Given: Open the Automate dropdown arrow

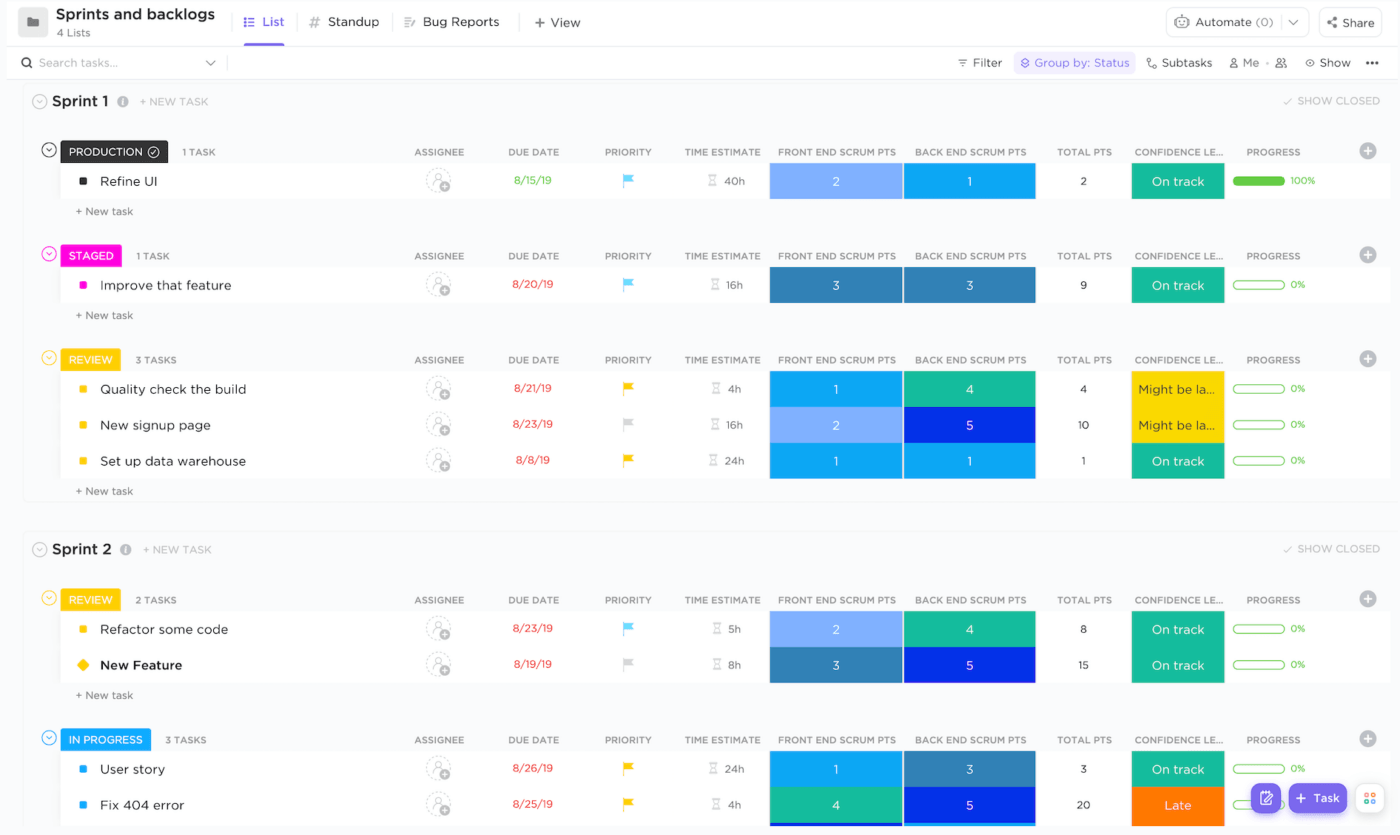Looking at the screenshot, I should [x=1295, y=22].
